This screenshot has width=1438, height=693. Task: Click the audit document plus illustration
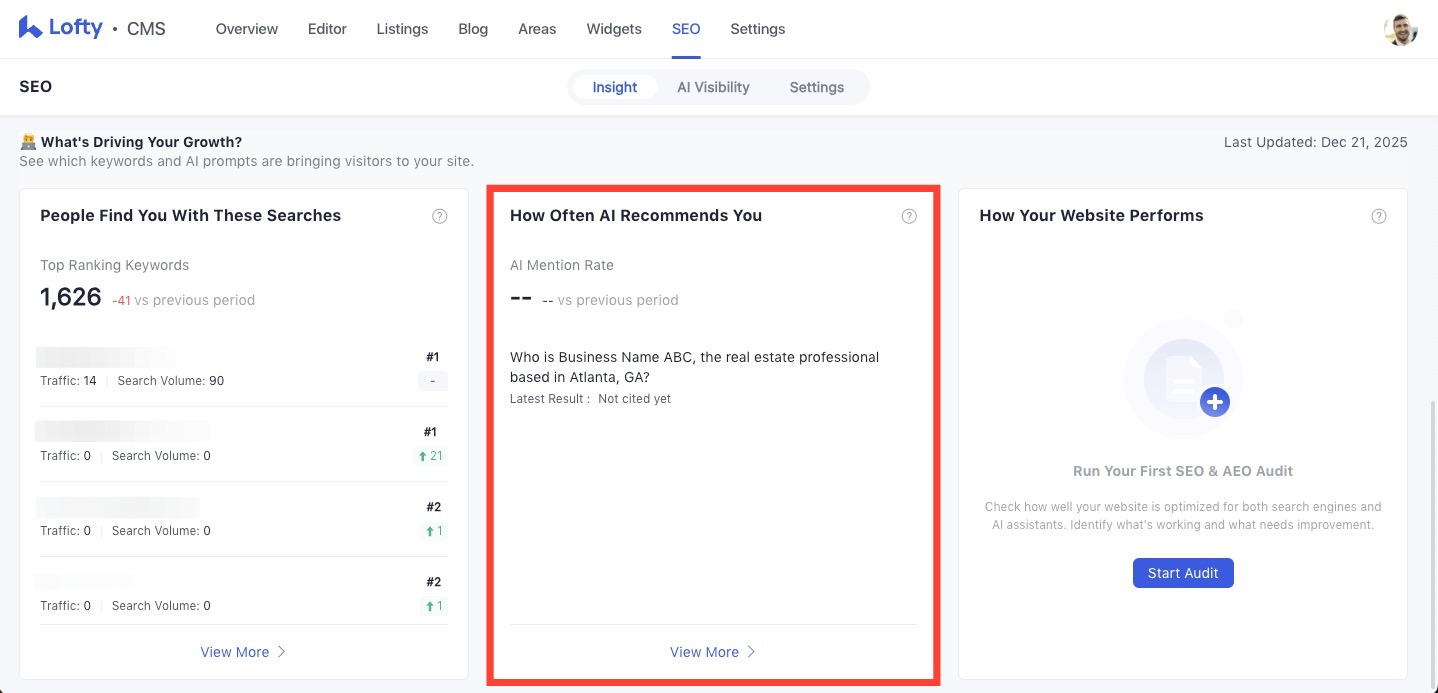[x=1183, y=378]
